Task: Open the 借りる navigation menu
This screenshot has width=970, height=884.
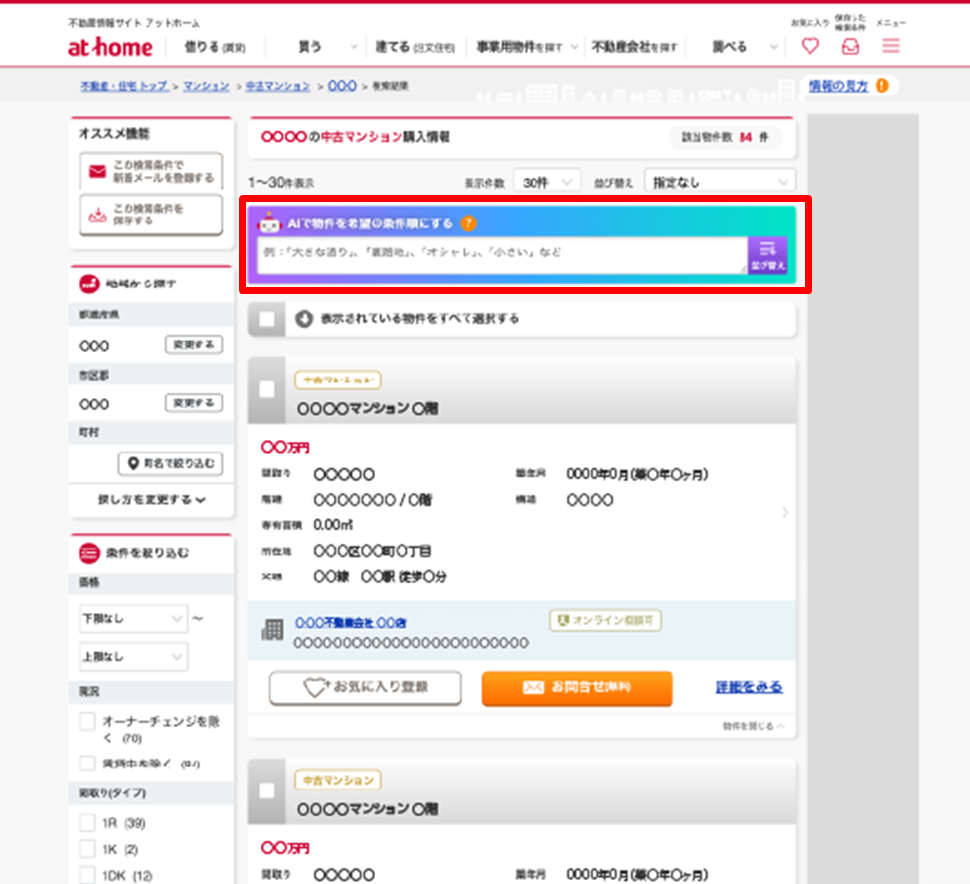Action: [x=214, y=47]
